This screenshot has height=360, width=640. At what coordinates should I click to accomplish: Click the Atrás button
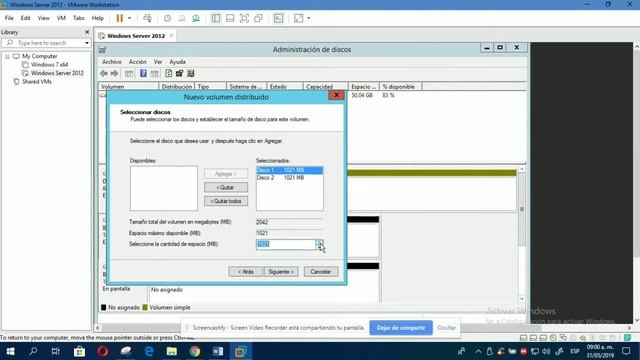click(x=246, y=271)
